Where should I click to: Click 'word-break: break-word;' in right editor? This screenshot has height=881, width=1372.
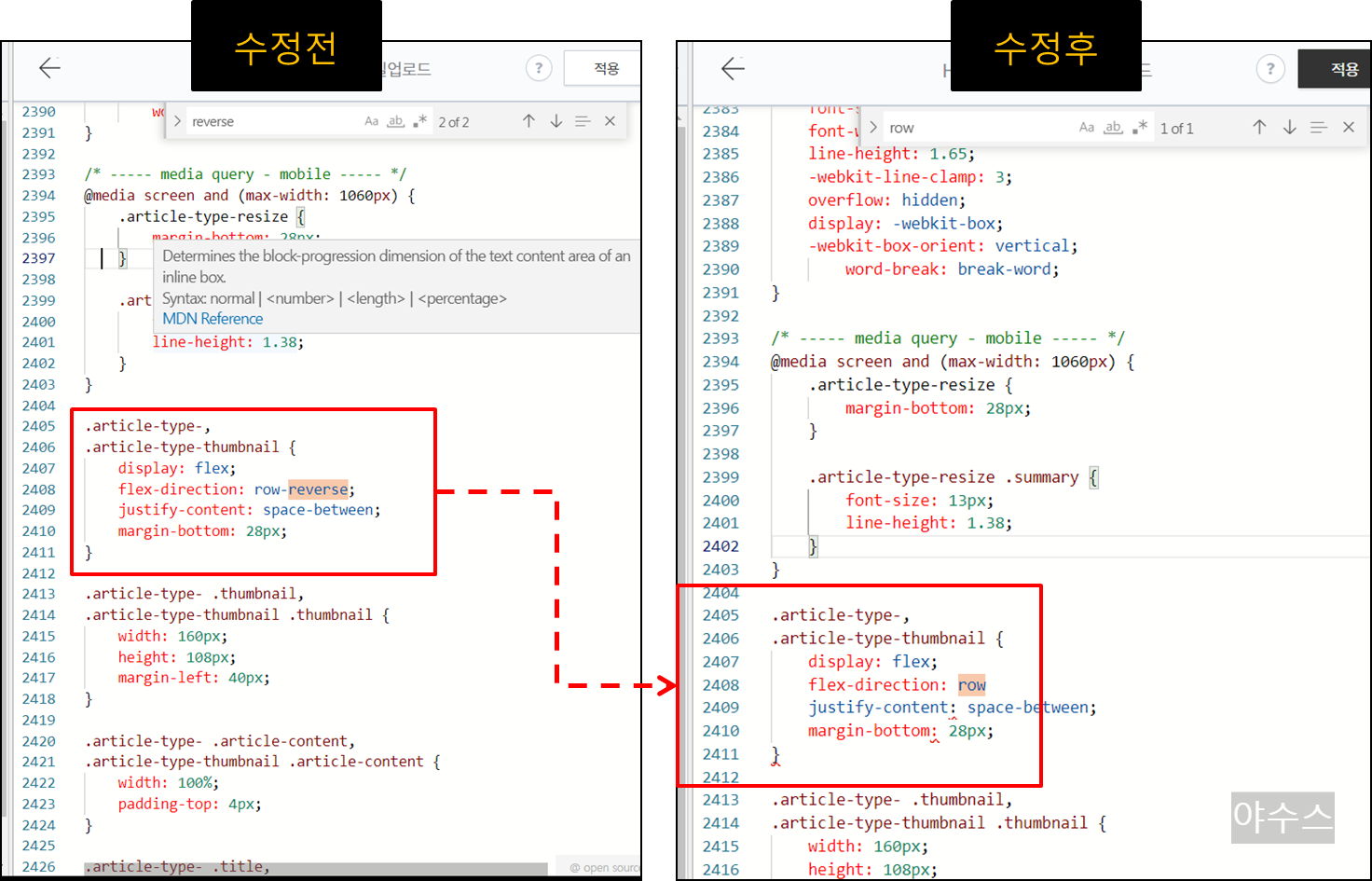click(x=953, y=269)
